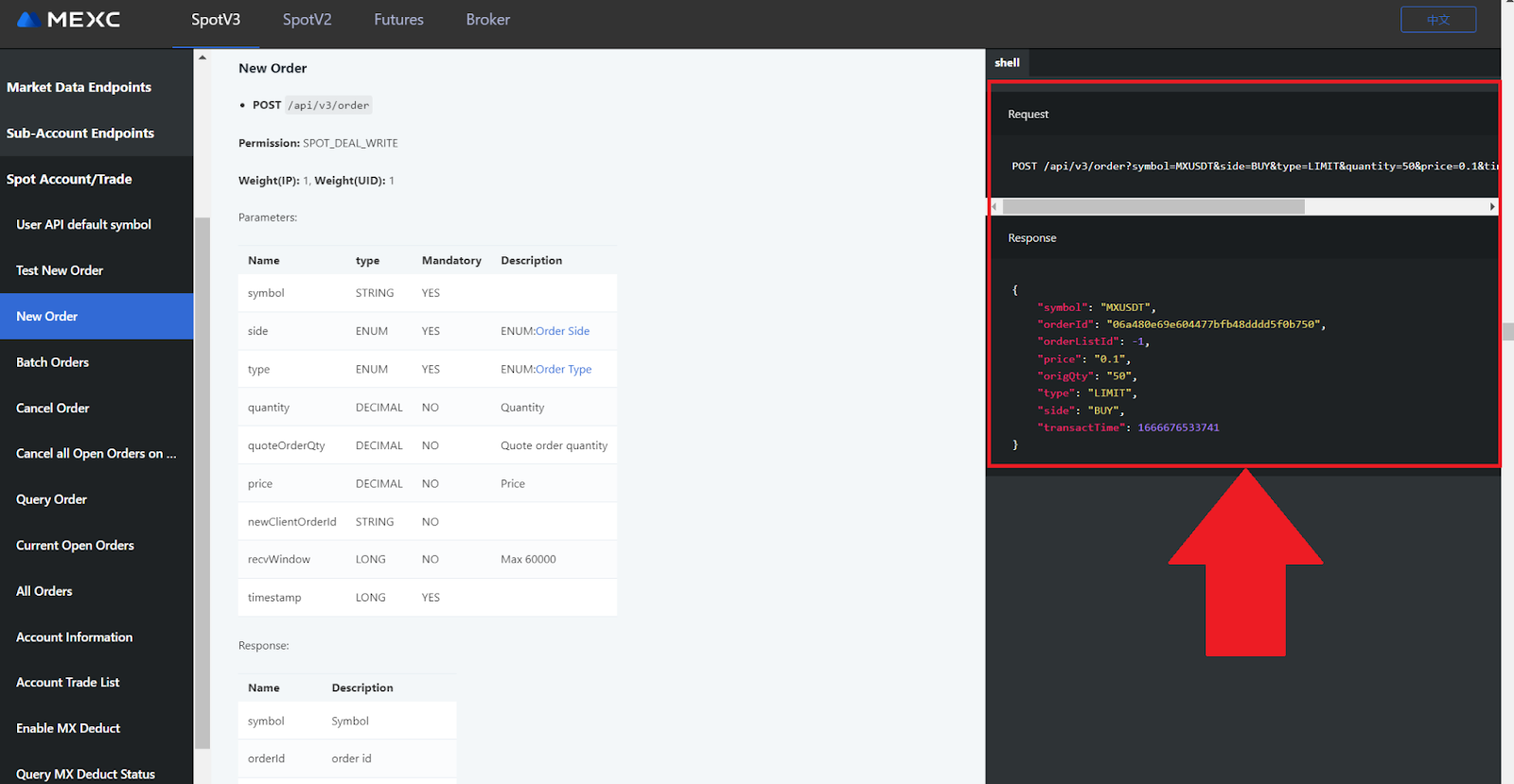Image resolution: width=1514 pixels, height=784 pixels.
Task: Click the /api/v3/order endpoint code
Action: tap(328, 105)
